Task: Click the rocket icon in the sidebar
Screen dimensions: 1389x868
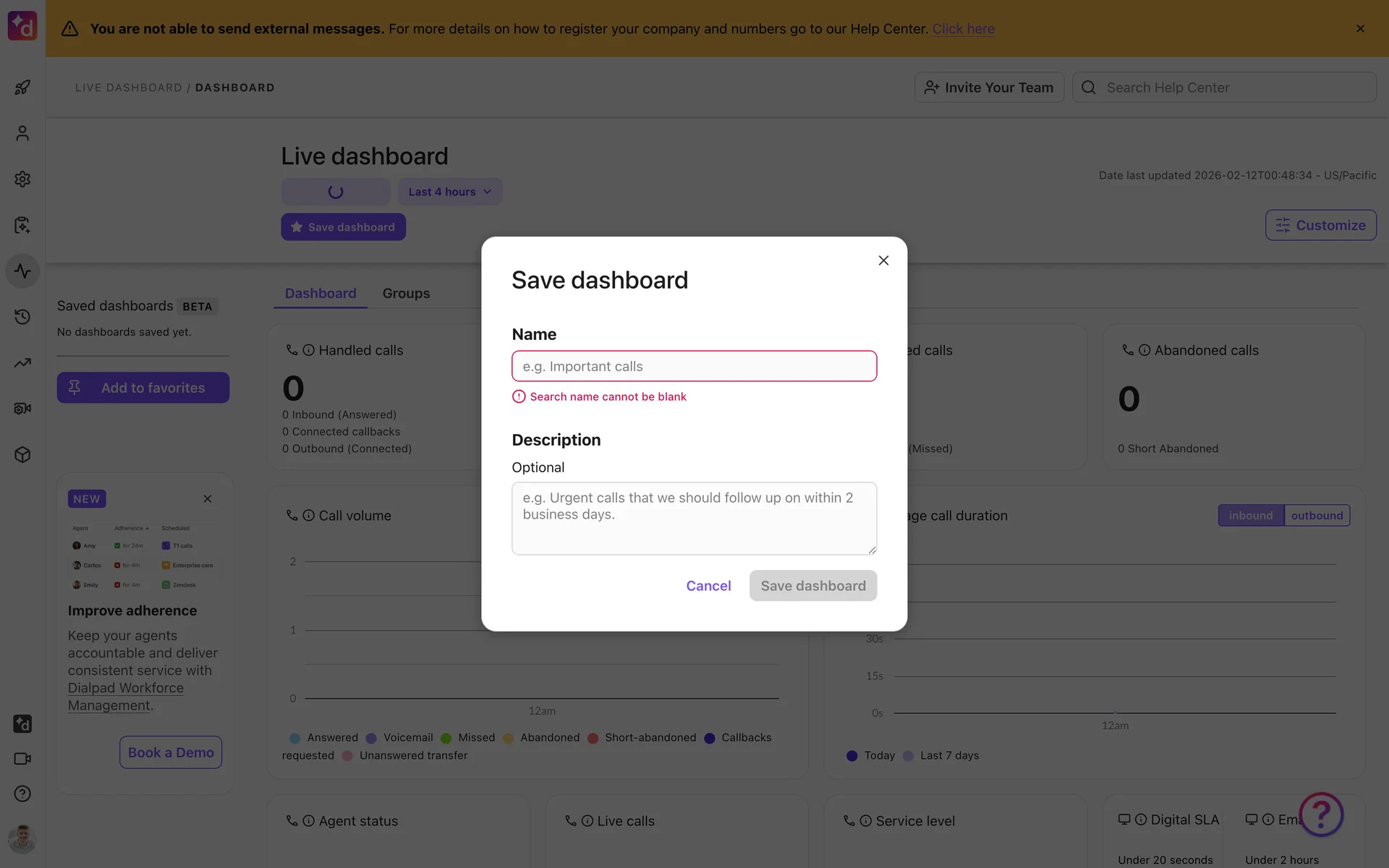Action: coord(22,88)
